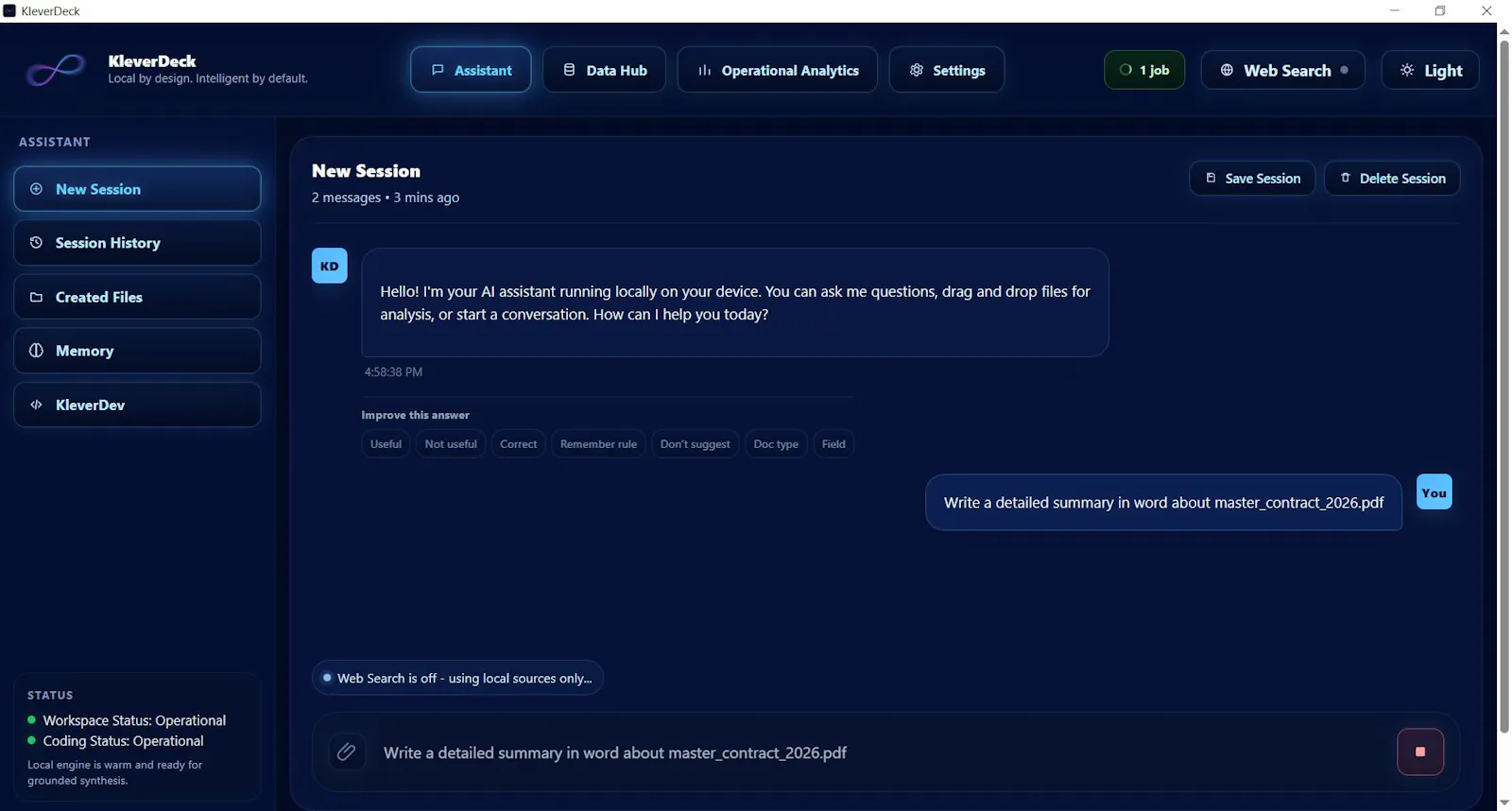Restore down the KleverDeck window
This screenshot has height=811, width=1512.
[1440, 11]
